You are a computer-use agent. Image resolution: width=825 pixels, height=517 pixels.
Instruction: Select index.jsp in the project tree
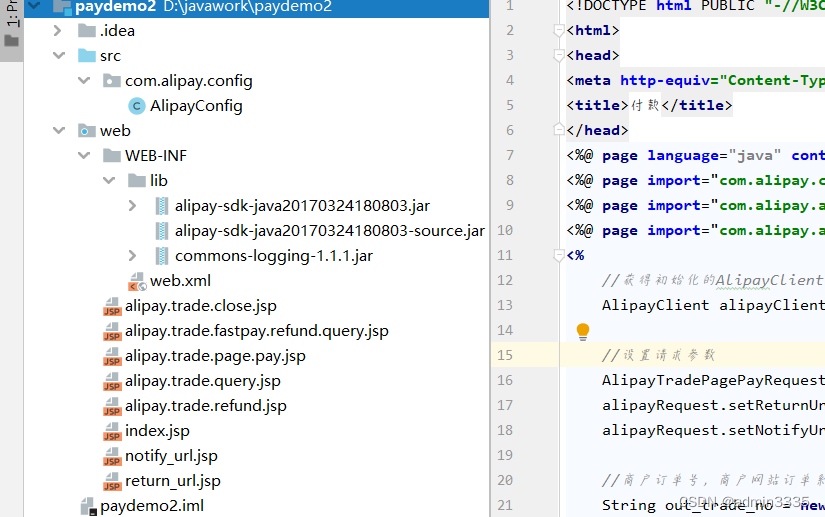[157, 431]
